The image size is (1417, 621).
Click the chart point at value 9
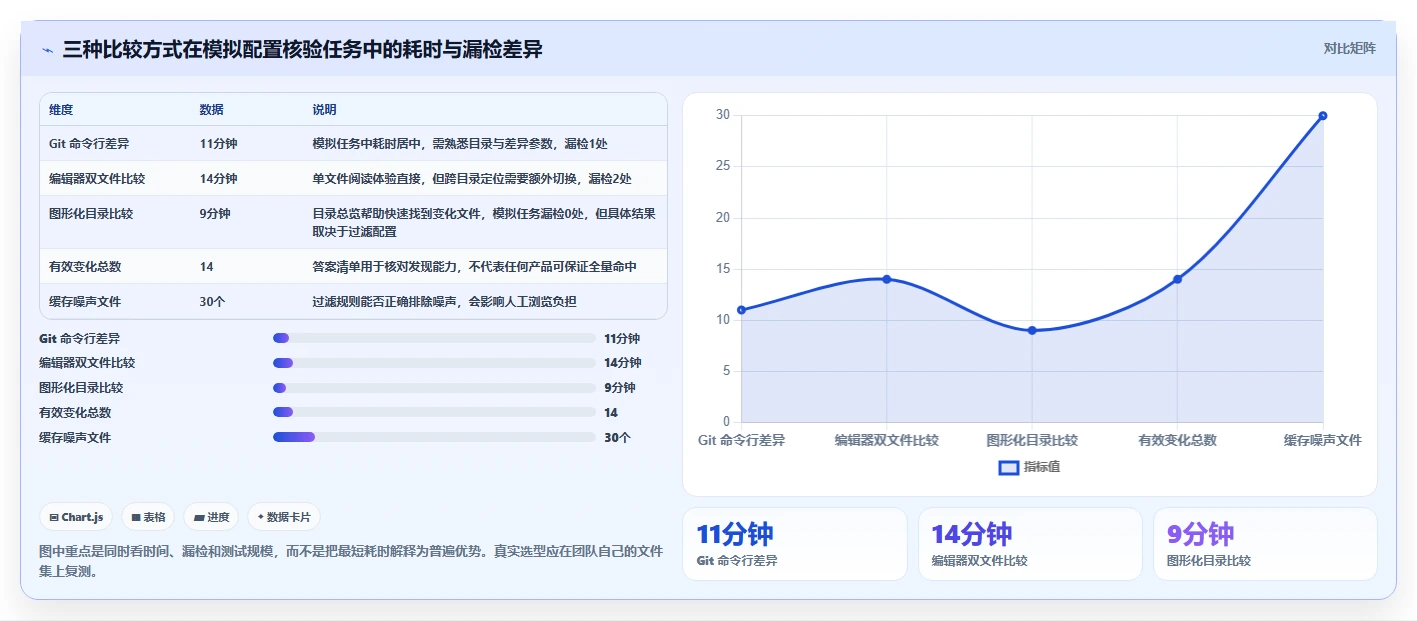click(x=1032, y=330)
